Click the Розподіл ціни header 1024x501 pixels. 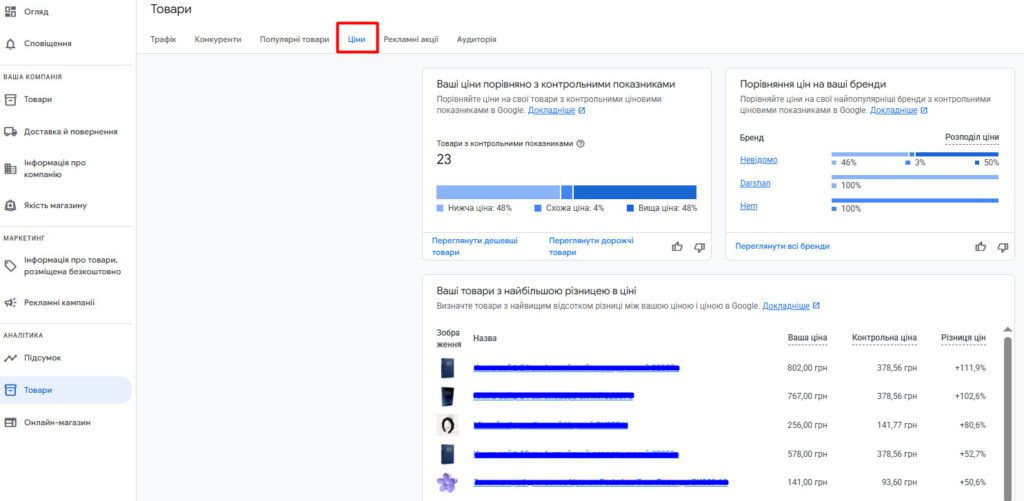(x=972, y=137)
